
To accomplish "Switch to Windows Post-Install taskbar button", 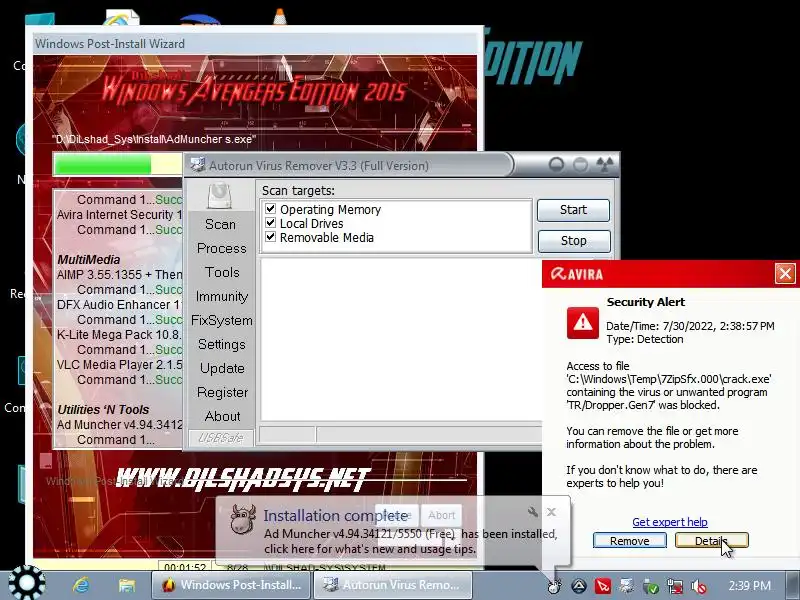I will click(231, 585).
